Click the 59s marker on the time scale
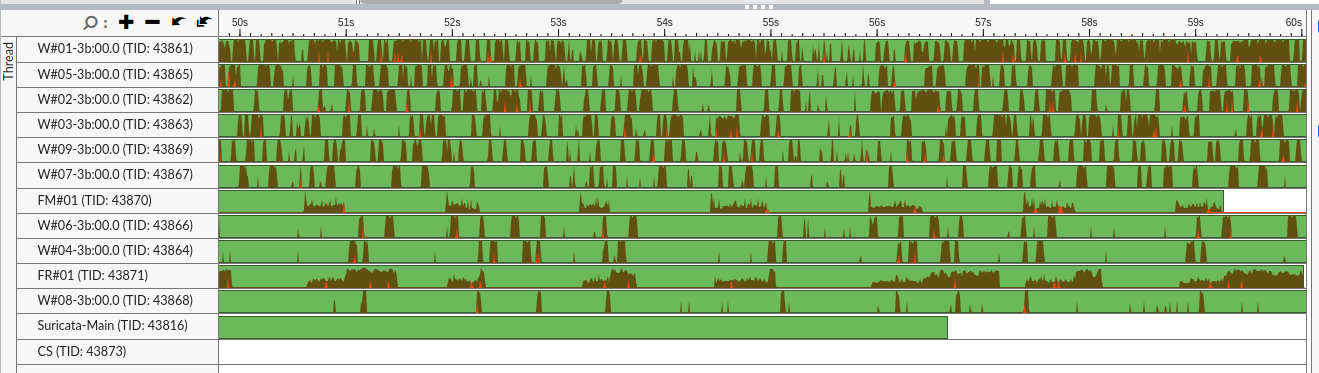The width and height of the screenshot is (1319, 373). click(x=1195, y=21)
